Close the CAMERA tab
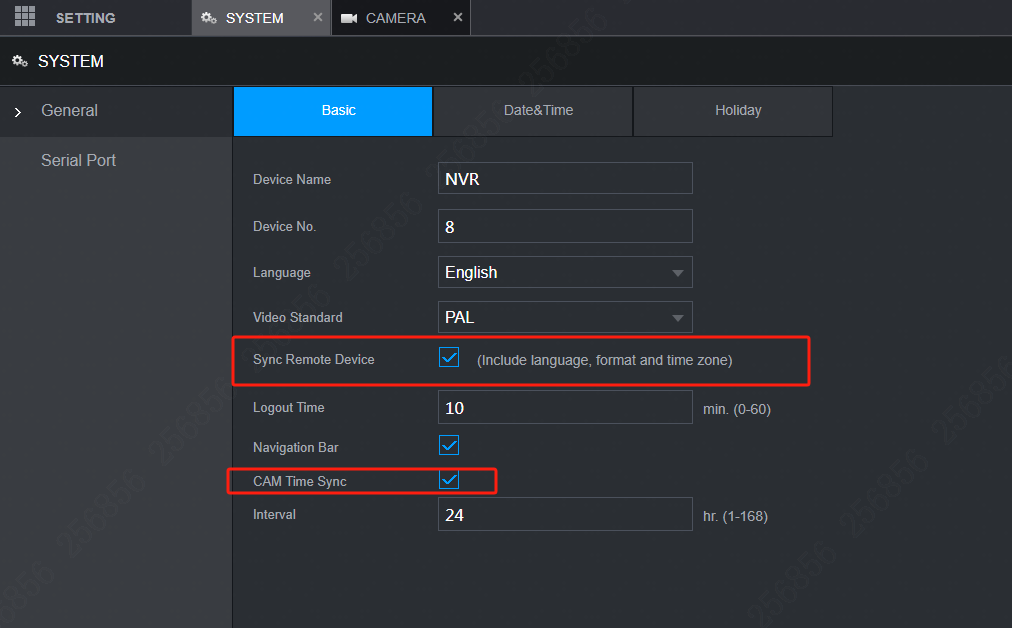Screen dimensions: 1012x628 pos(458,17)
